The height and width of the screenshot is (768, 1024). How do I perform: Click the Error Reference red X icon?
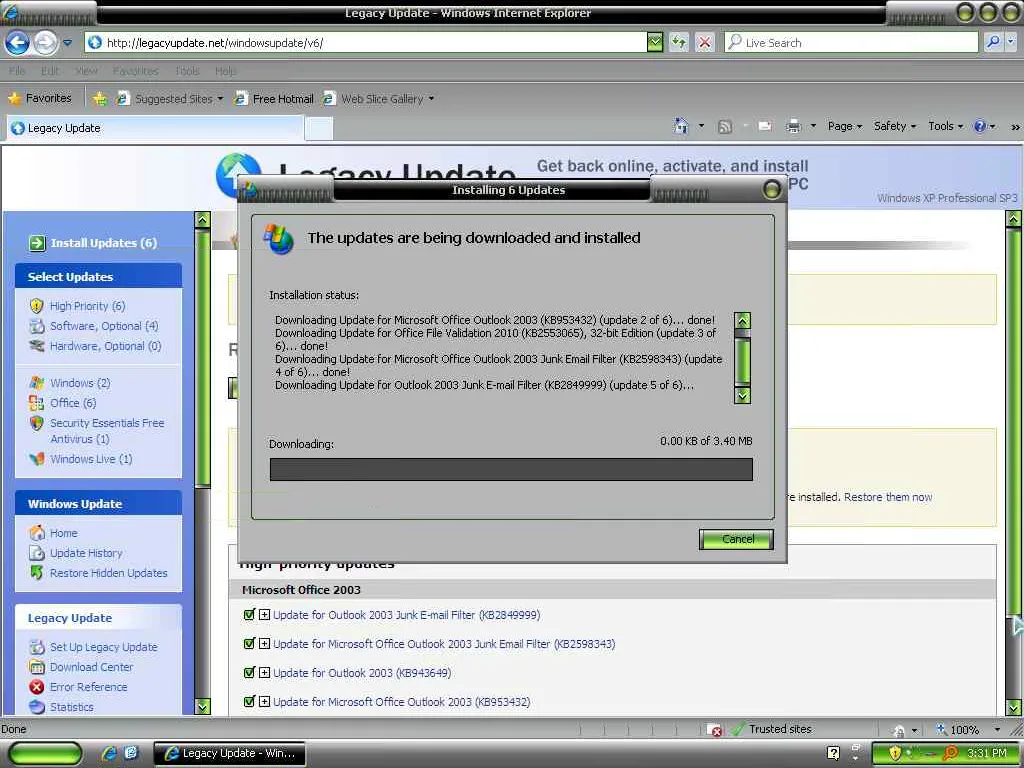point(37,687)
